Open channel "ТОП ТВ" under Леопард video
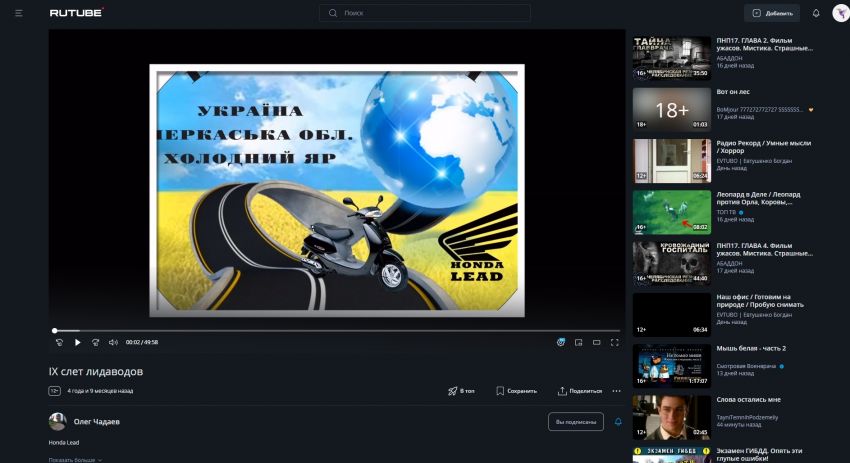This screenshot has height=463, width=850. (x=726, y=212)
